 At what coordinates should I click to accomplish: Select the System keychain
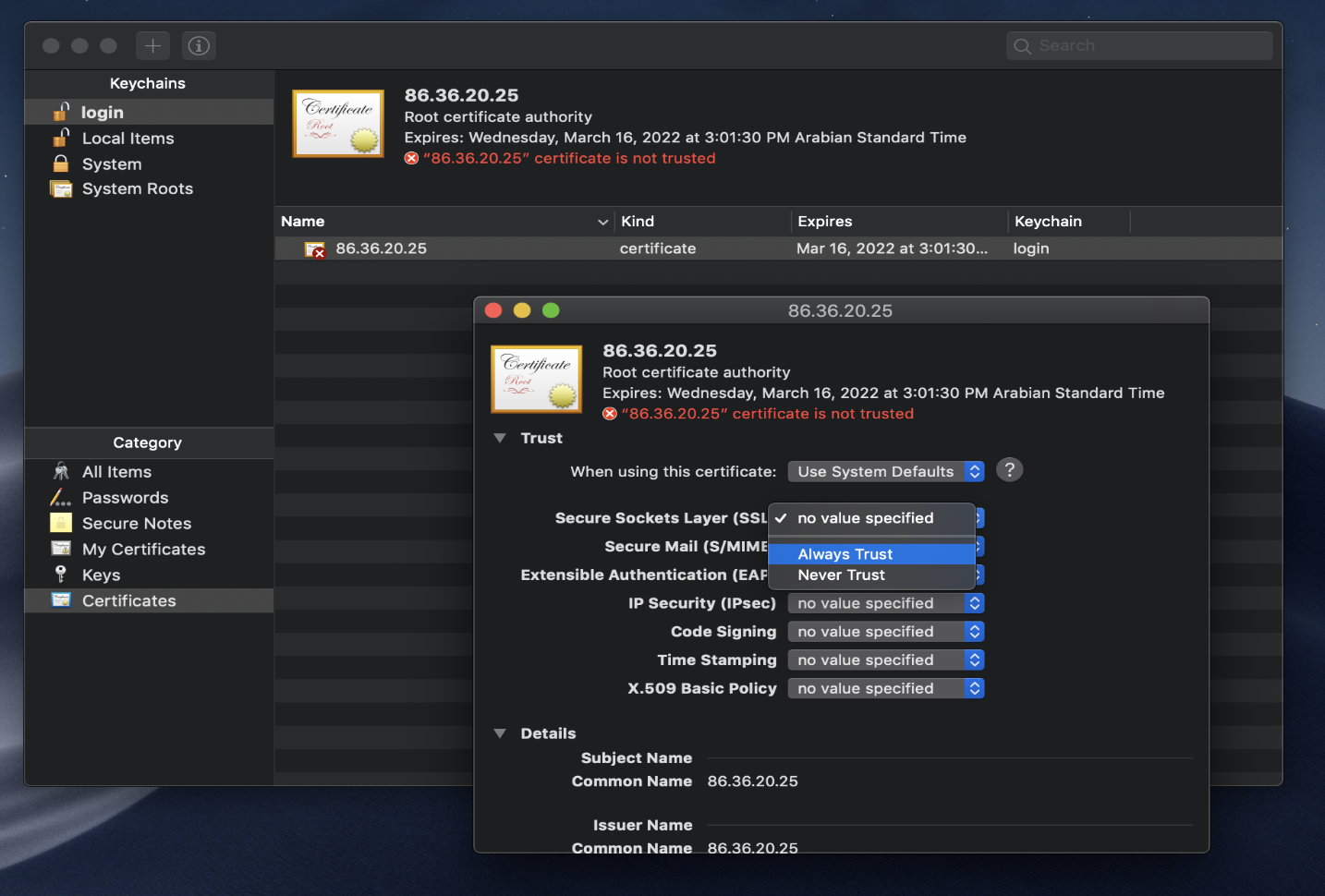pyautogui.click(x=149, y=163)
